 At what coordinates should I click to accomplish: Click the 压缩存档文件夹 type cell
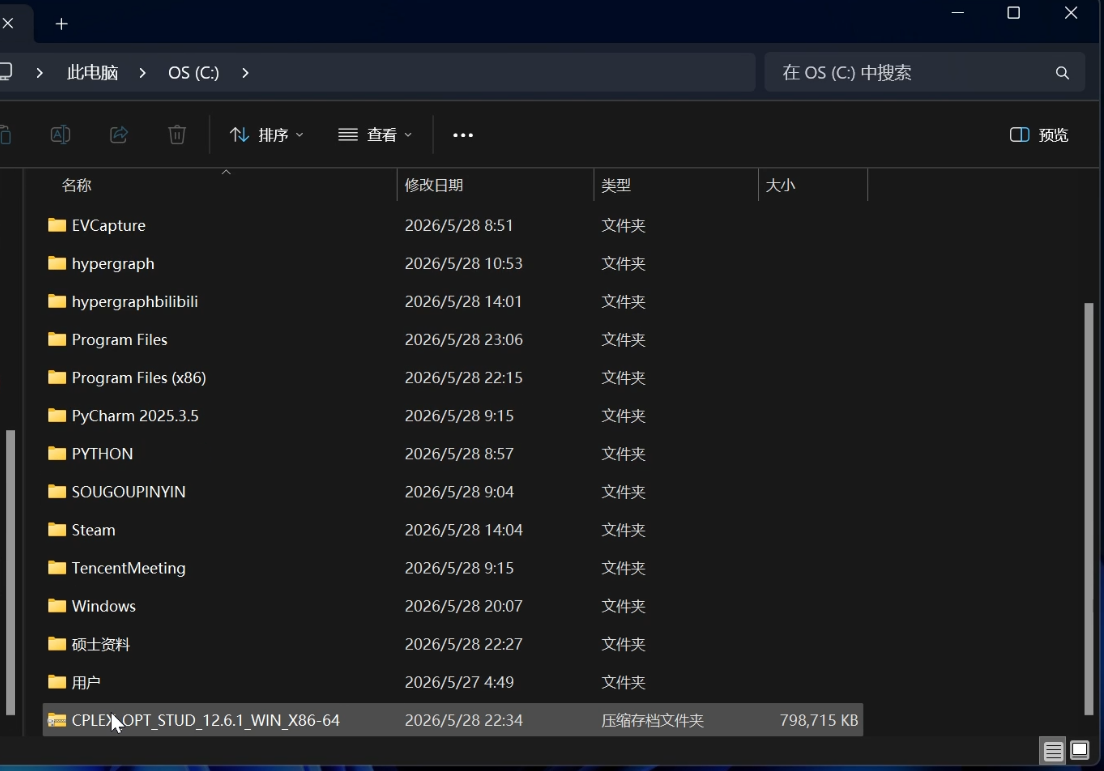pyautogui.click(x=652, y=720)
